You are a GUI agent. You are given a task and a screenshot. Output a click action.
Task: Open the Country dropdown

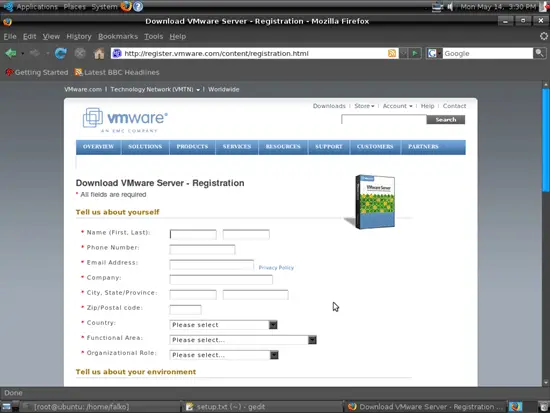pyautogui.click(x=223, y=325)
